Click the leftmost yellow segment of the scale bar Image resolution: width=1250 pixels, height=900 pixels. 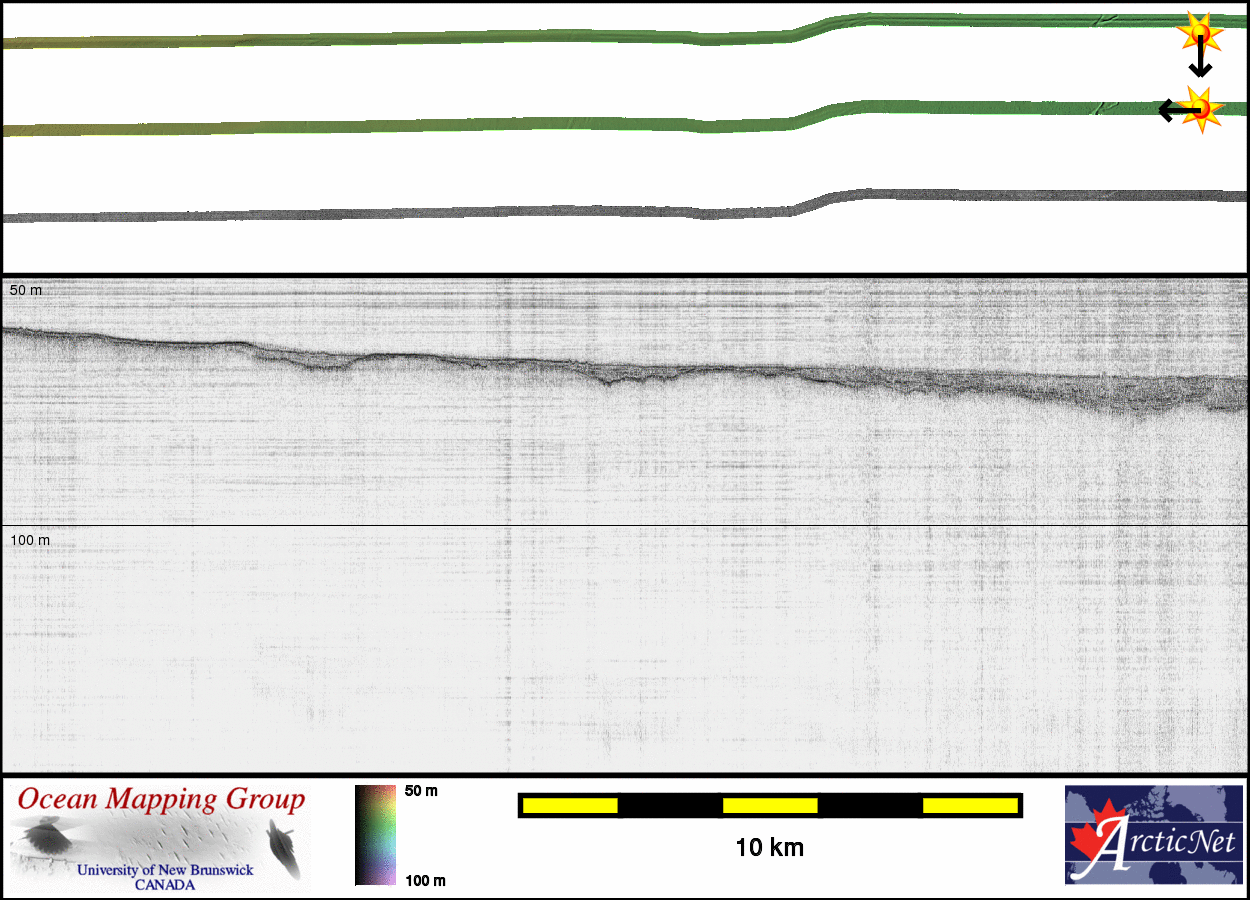[569, 805]
